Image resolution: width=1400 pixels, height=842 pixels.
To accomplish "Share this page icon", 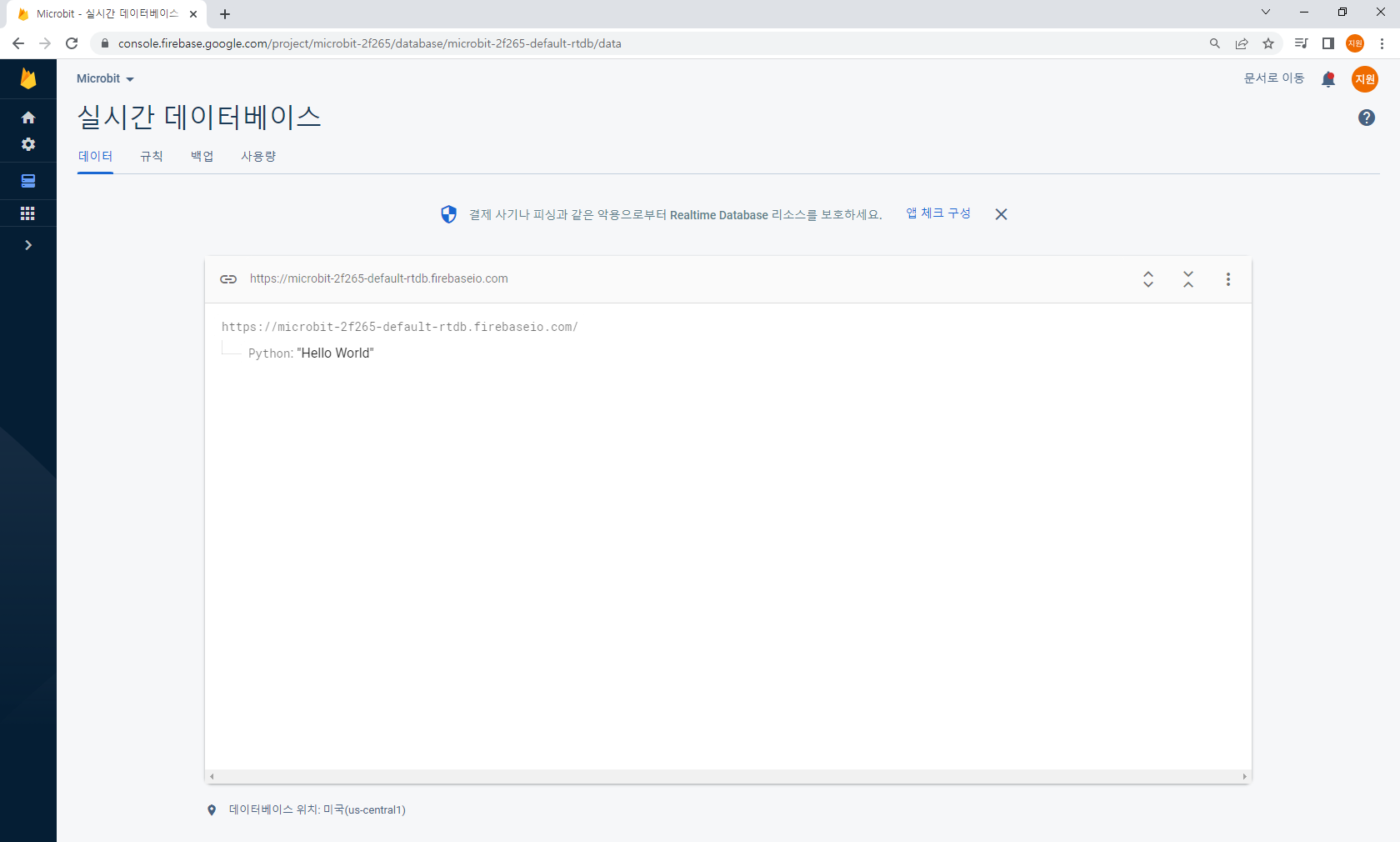I will click(1242, 43).
